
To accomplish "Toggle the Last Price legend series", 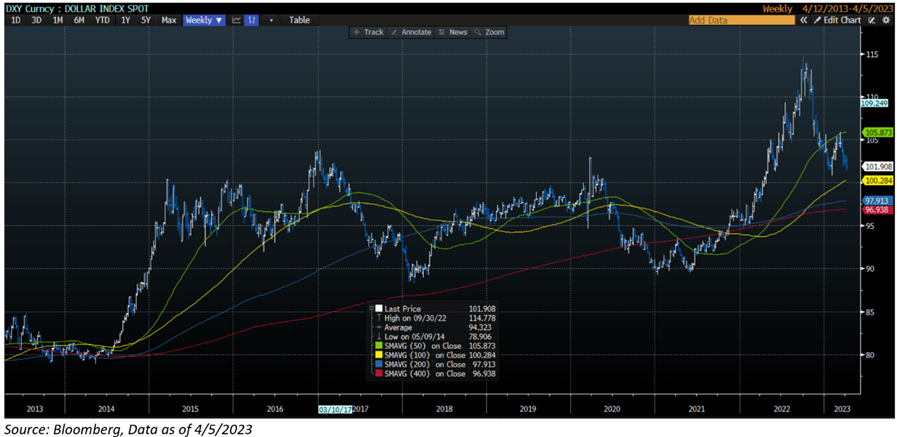I will (x=401, y=310).
